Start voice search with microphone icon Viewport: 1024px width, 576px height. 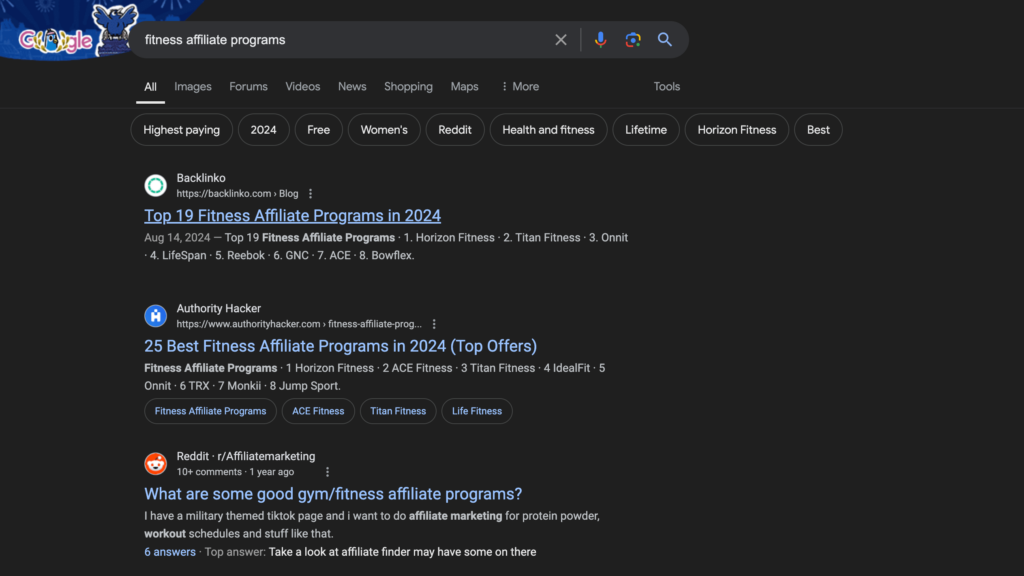600,40
